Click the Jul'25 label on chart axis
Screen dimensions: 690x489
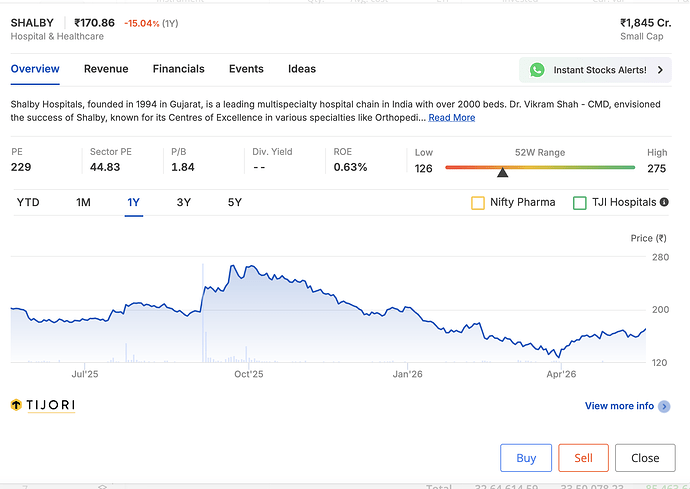point(85,374)
